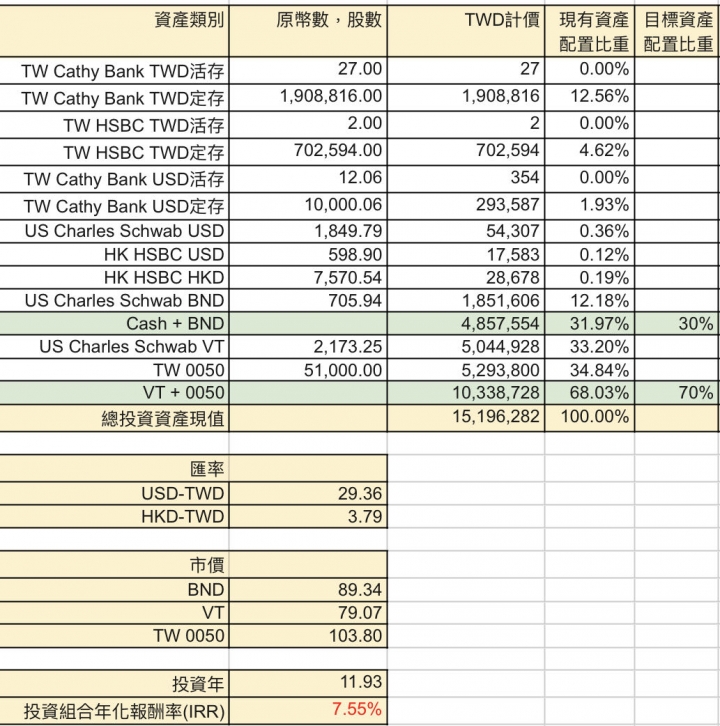Select the TW Cathy Bank USD定存 label cell

coord(114,206)
